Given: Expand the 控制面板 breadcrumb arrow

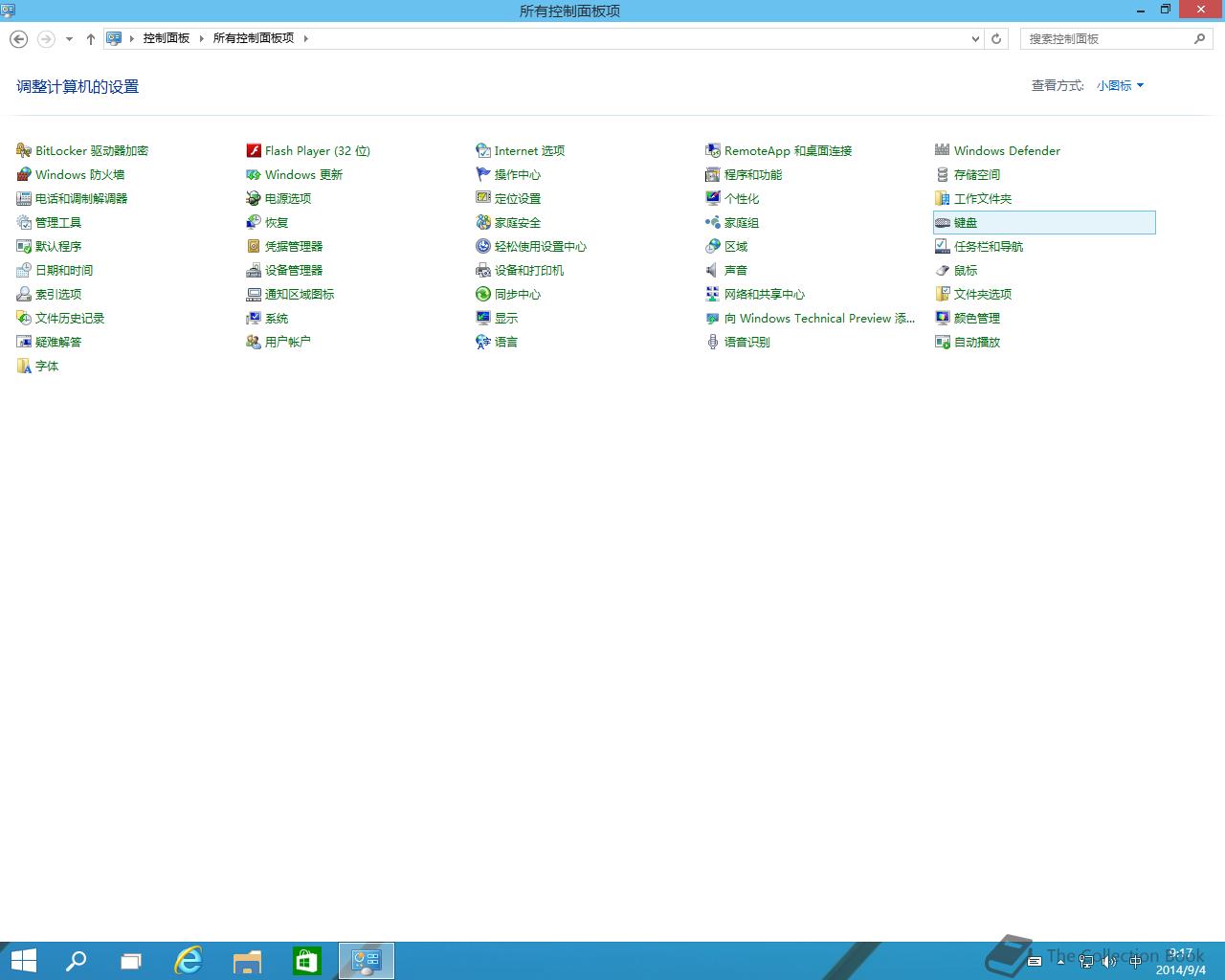Looking at the screenshot, I should click(x=202, y=38).
